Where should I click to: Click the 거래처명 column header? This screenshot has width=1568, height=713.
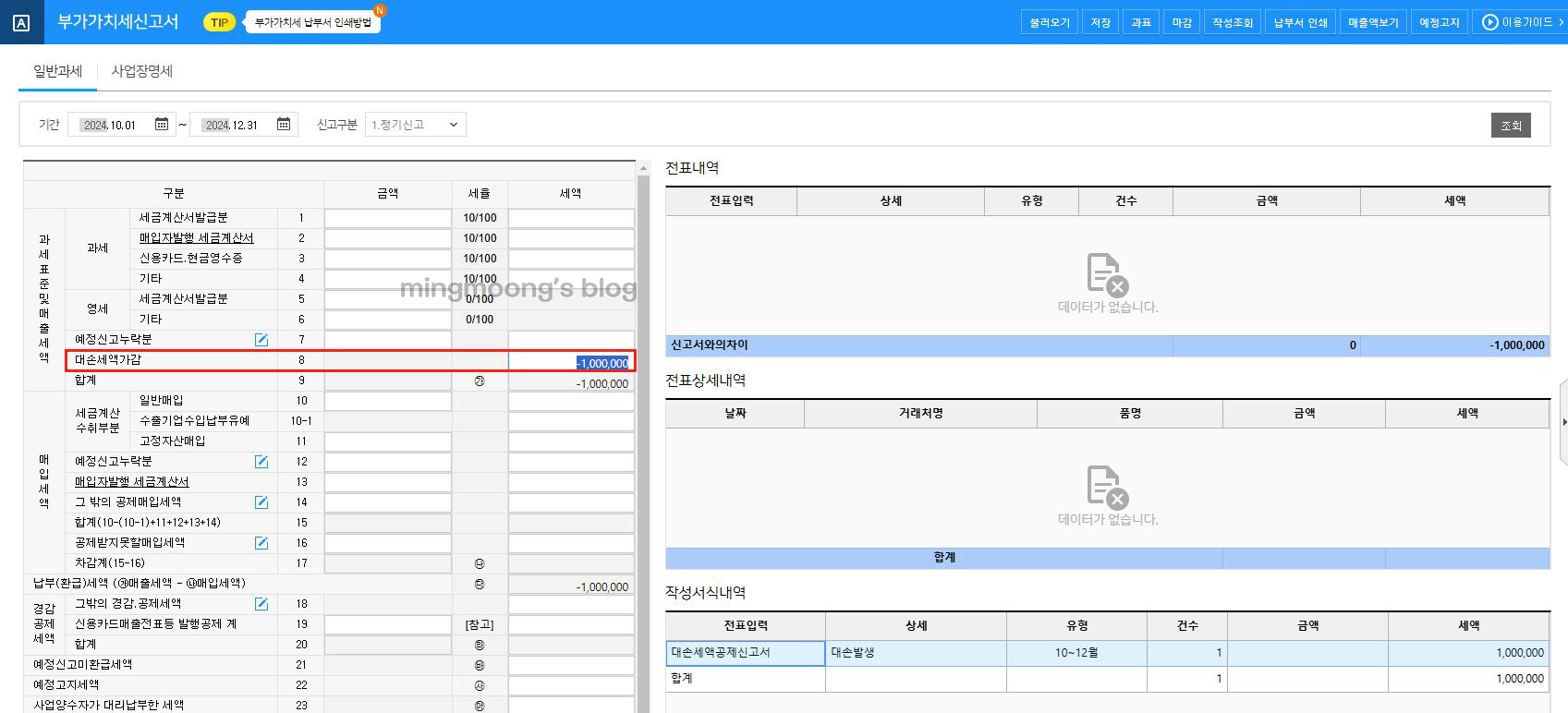point(920,413)
